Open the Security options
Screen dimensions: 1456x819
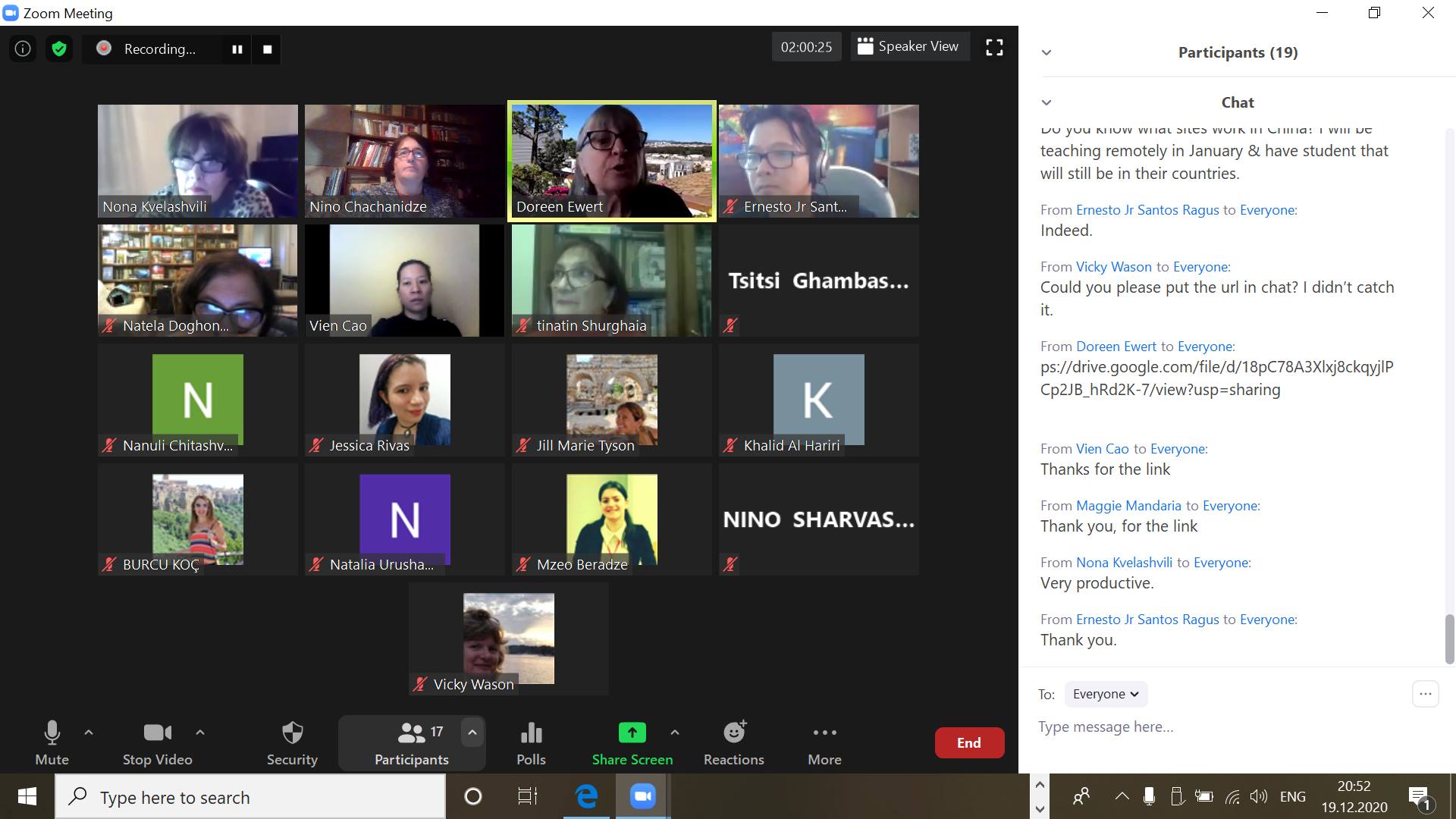coord(292,743)
